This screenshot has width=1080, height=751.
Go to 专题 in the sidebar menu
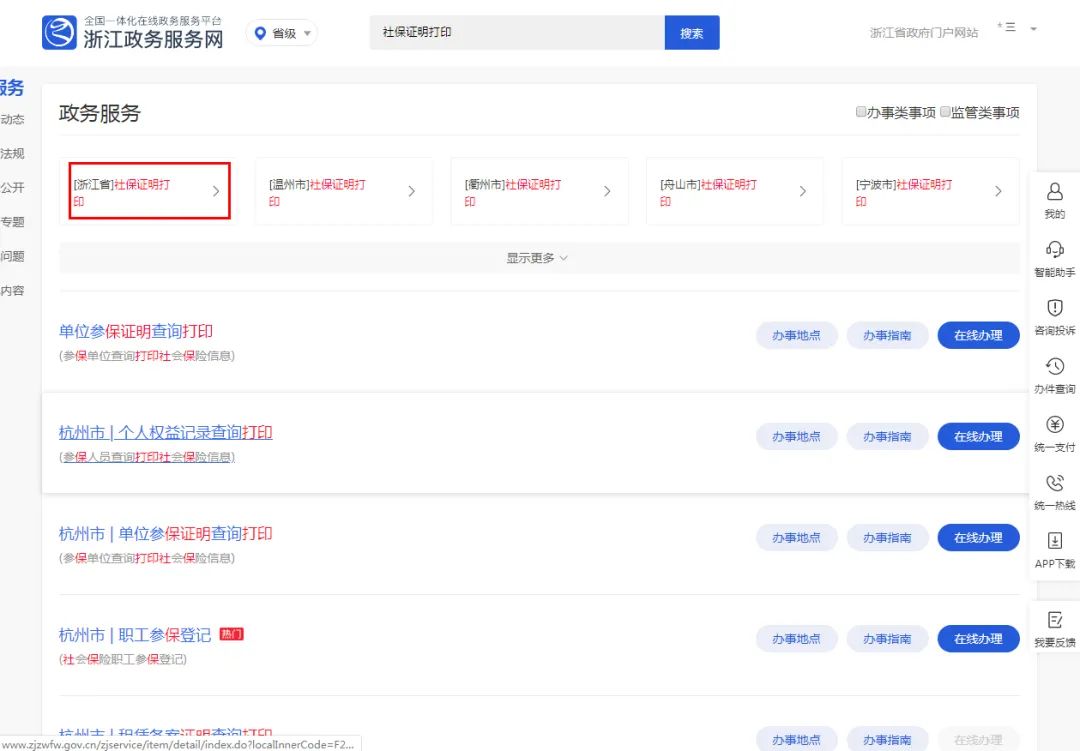[x=12, y=221]
